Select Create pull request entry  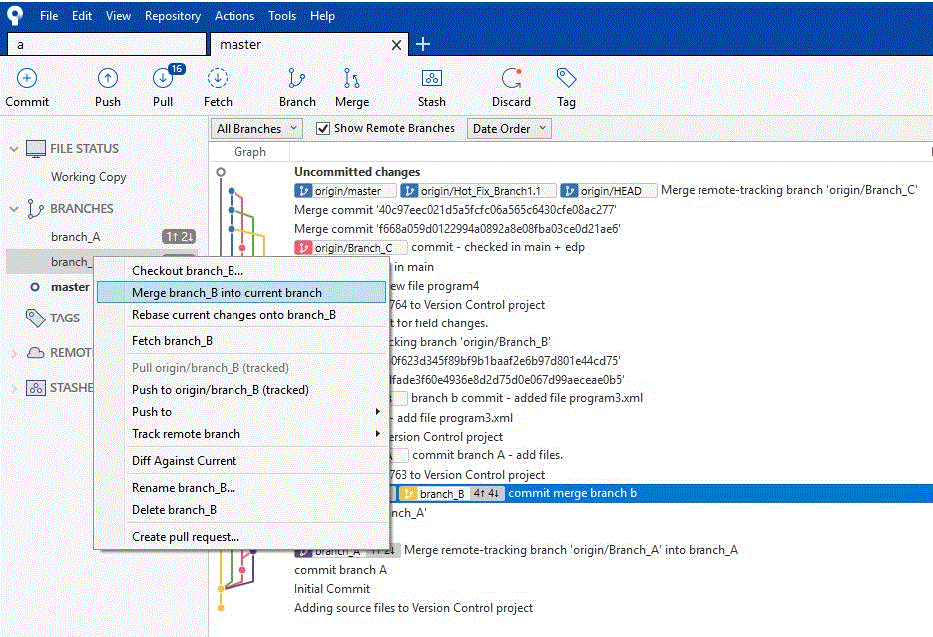point(241,536)
